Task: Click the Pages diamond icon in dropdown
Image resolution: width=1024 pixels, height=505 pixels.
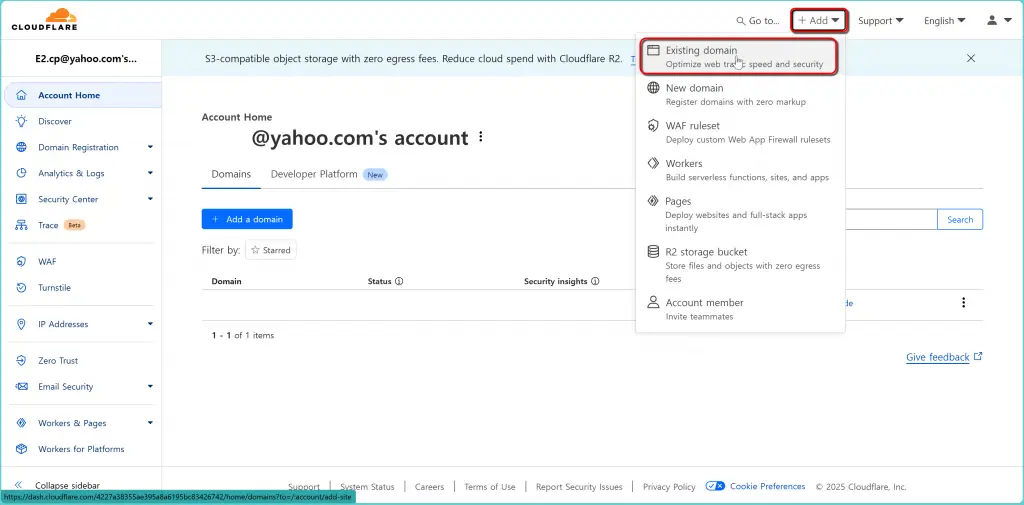Action: click(x=653, y=201)
